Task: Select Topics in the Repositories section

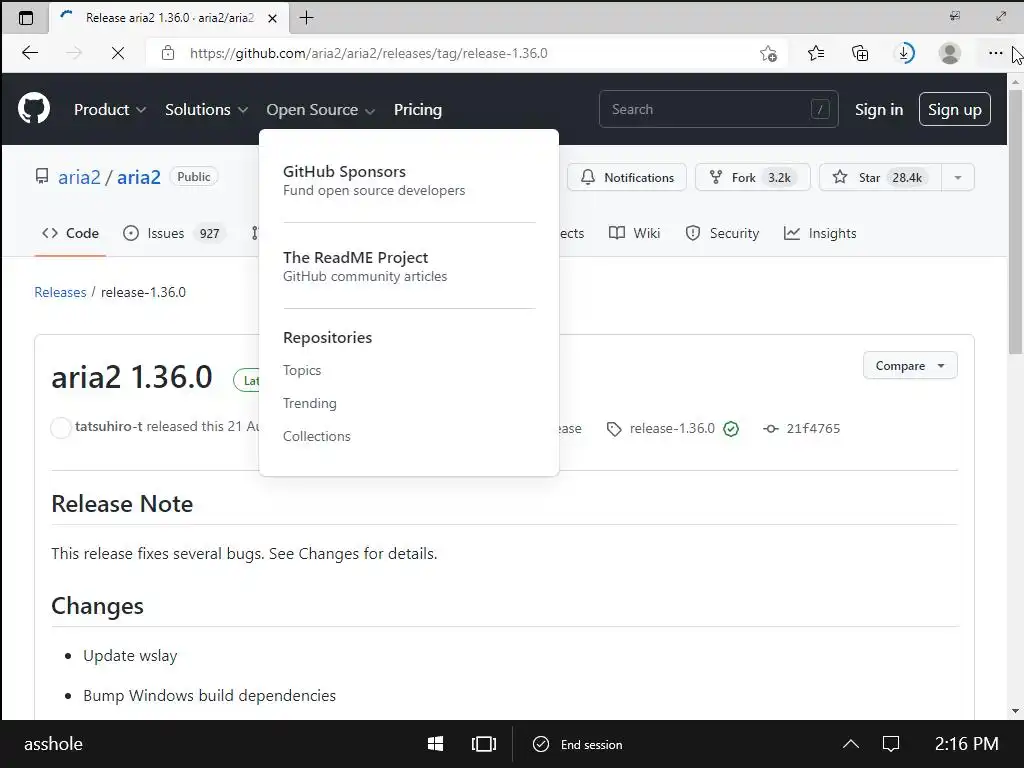Action: [302, 370]
